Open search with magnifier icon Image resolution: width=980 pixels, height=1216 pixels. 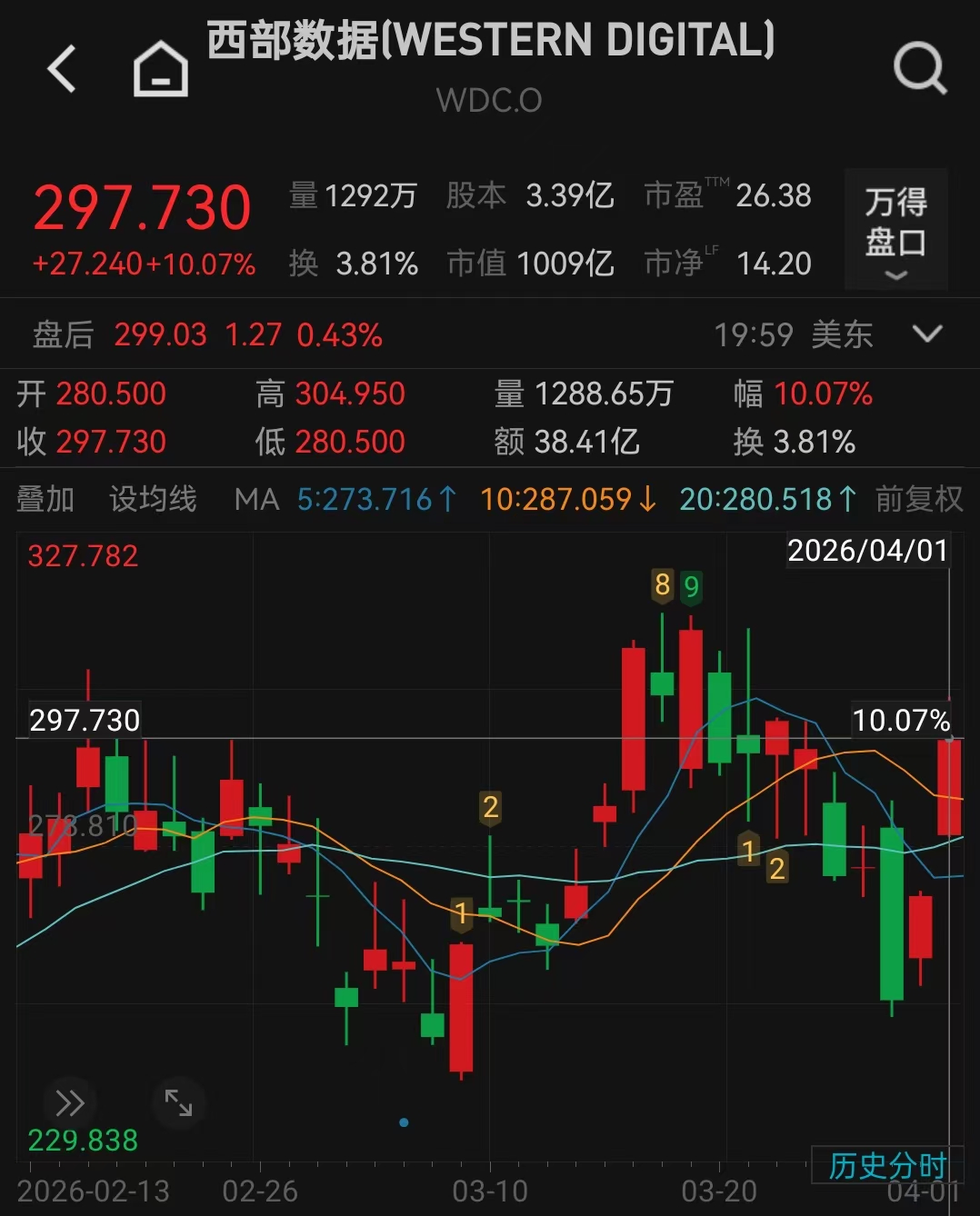pyautogui.click(x=920, y=69)
